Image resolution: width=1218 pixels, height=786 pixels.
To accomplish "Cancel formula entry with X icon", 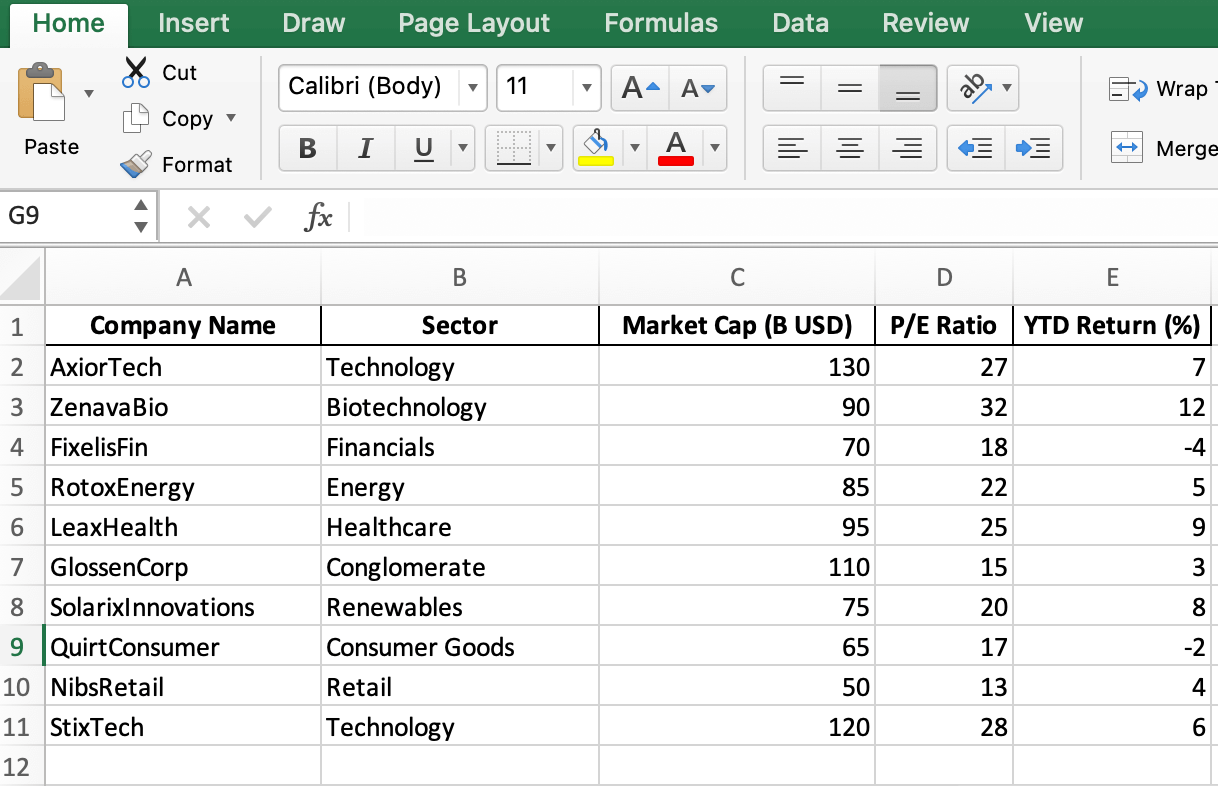I will pyautogui.click(x=199, y=217).
